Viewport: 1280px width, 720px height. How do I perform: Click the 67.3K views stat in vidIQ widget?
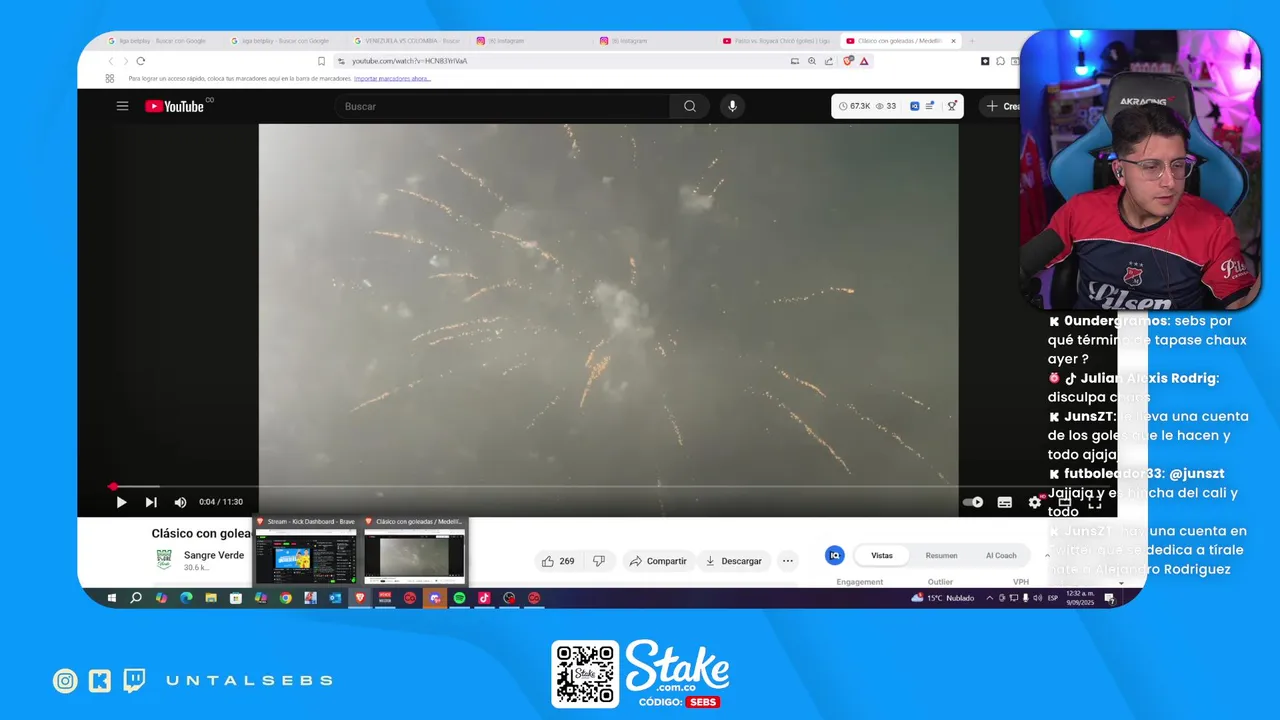pos(854,106)
